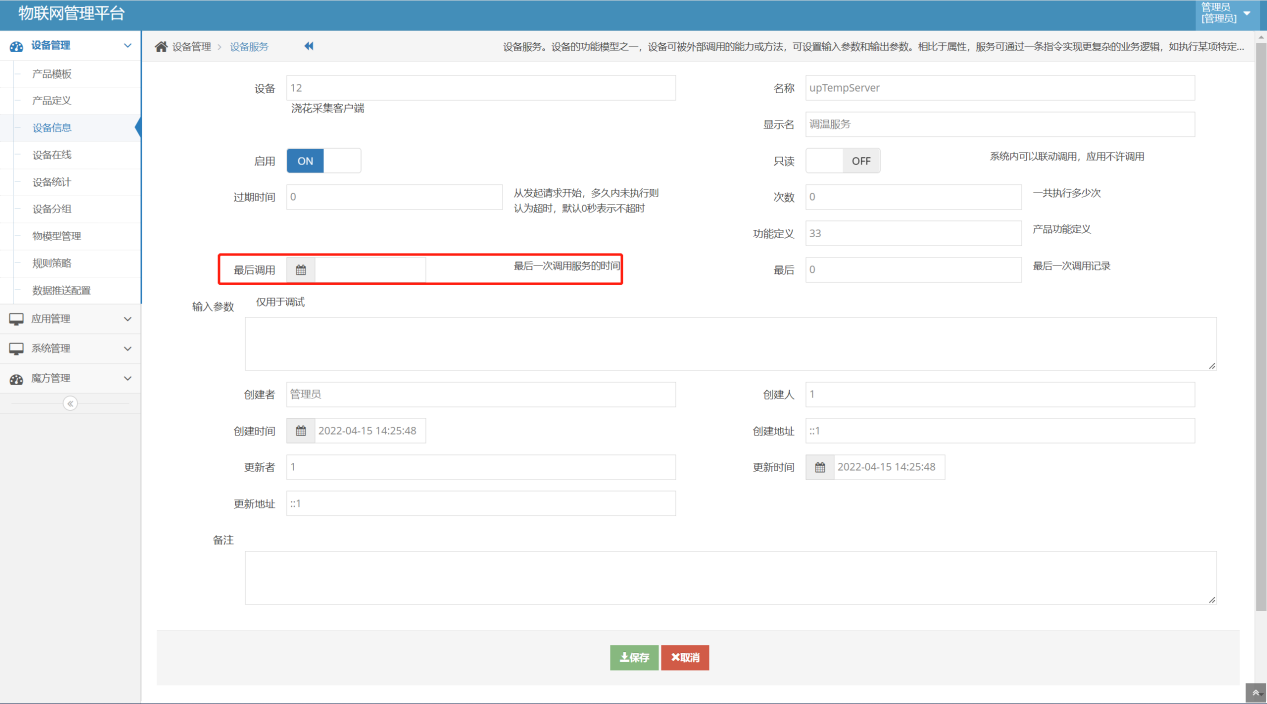Click the 浇花采集客户端 text under 设备
Viewport: 1267px width, 704px height.
[328, 108]
